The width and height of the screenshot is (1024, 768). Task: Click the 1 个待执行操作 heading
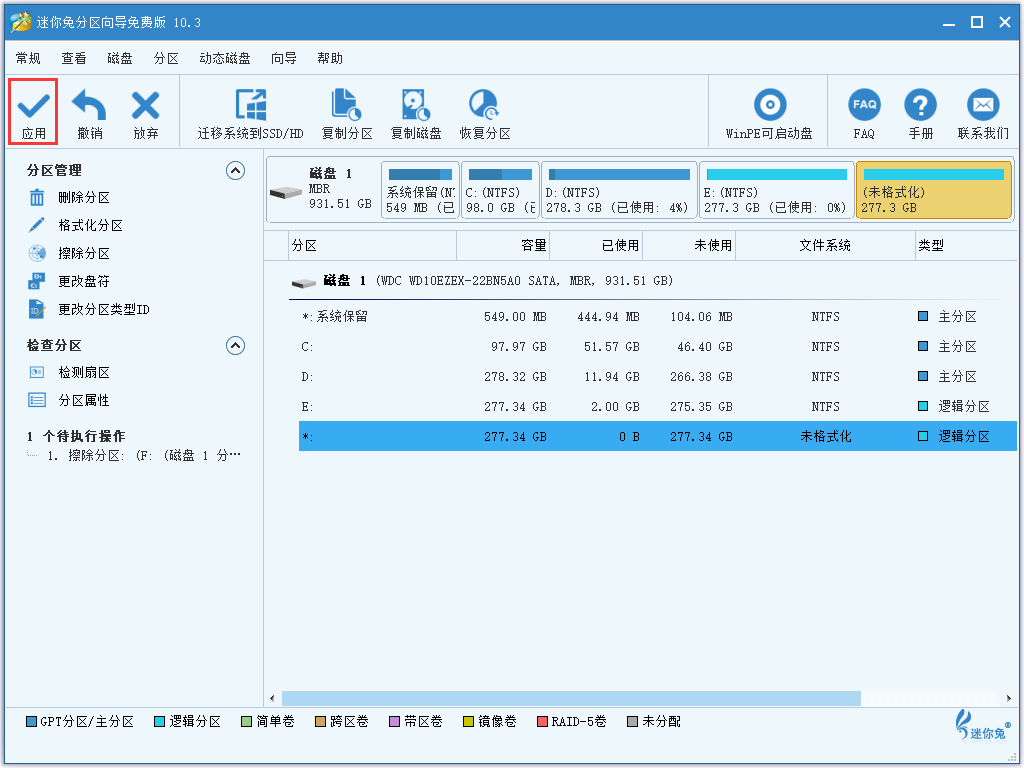pyautogui.click(x=76, y=436)
